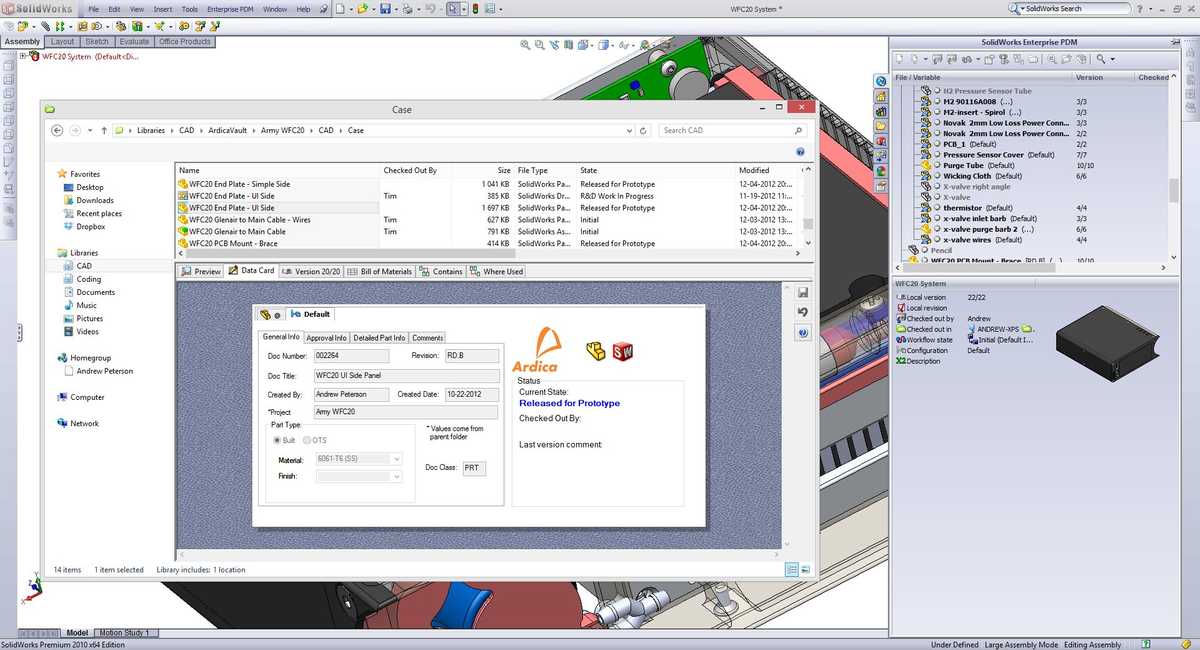
Task: Click the Back navigation arrow in Case window
Action: pyautogui.click(x=57, y=130)
